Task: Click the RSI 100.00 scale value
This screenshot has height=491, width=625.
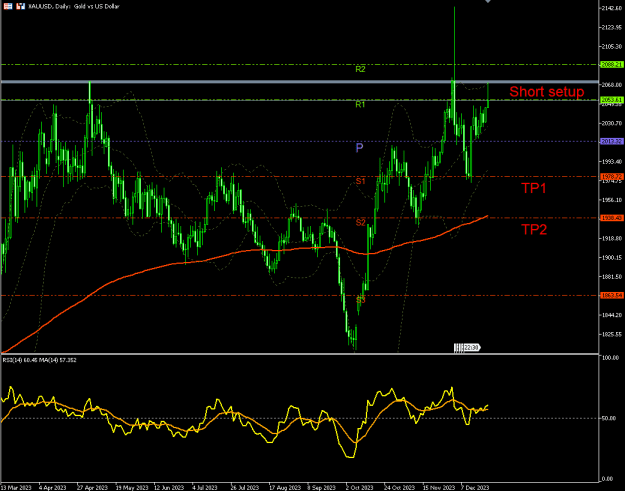Action: tap(611, 358)
